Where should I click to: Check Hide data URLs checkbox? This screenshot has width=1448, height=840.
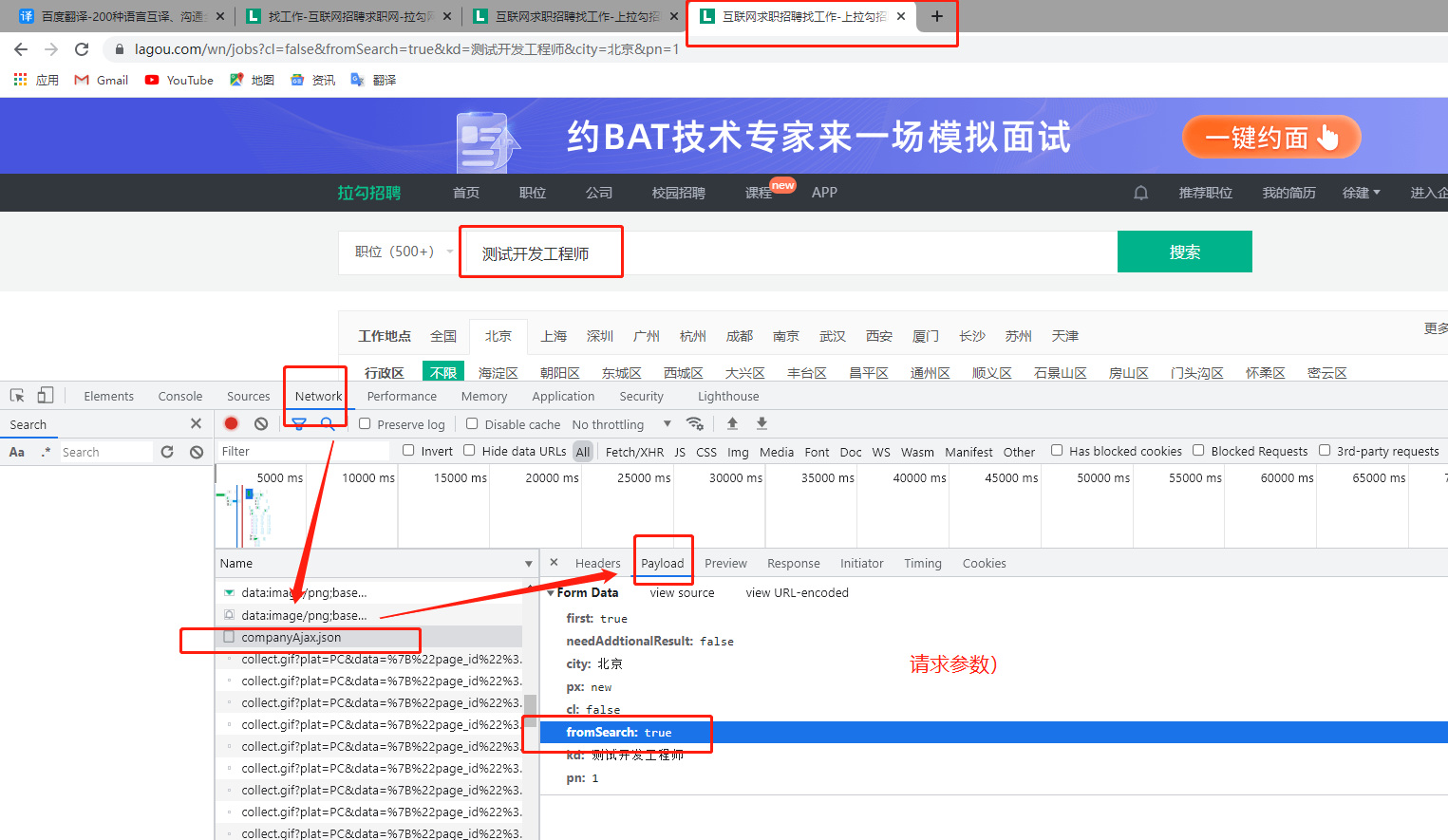(469, 450)
